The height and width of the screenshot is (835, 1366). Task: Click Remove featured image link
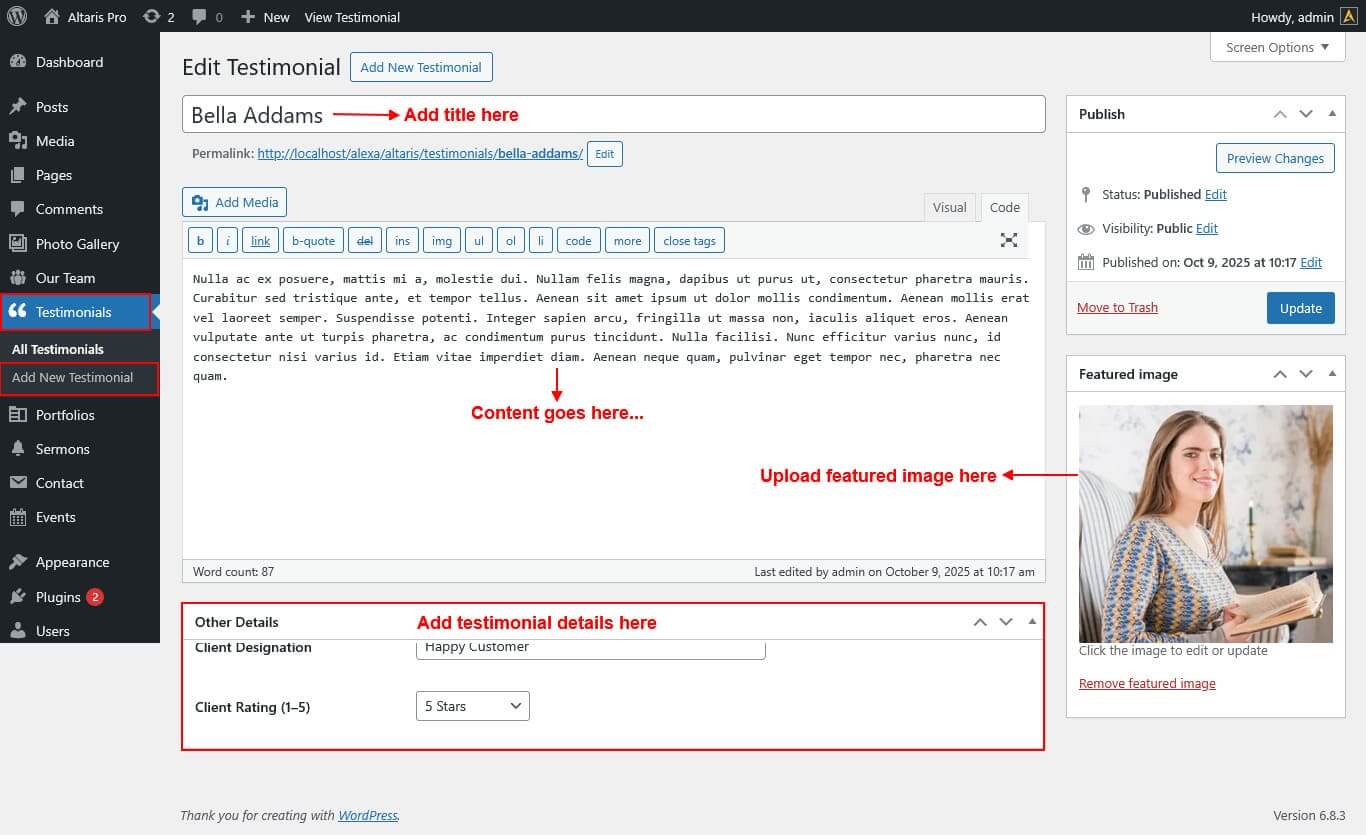pos(1147,684)
